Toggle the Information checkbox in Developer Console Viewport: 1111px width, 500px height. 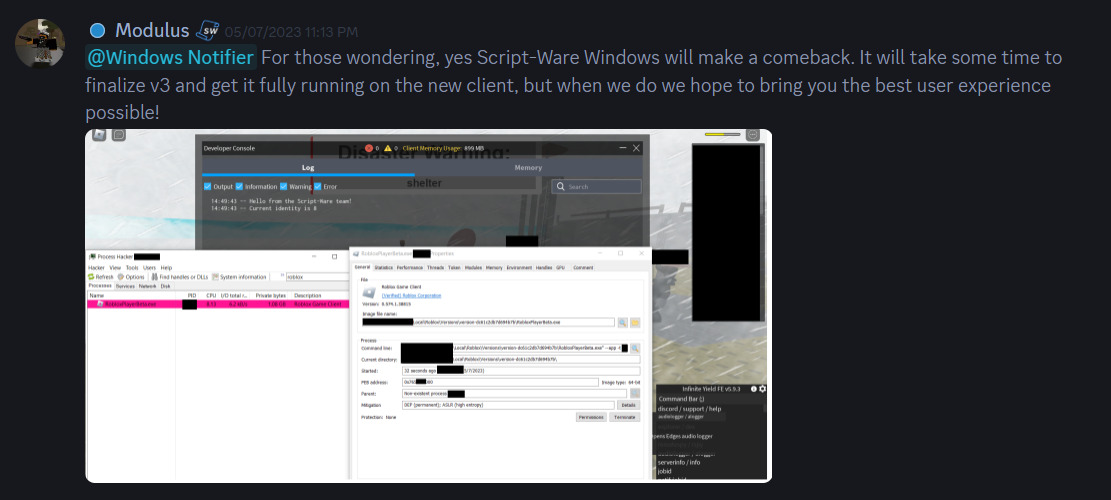coord(239,186)
